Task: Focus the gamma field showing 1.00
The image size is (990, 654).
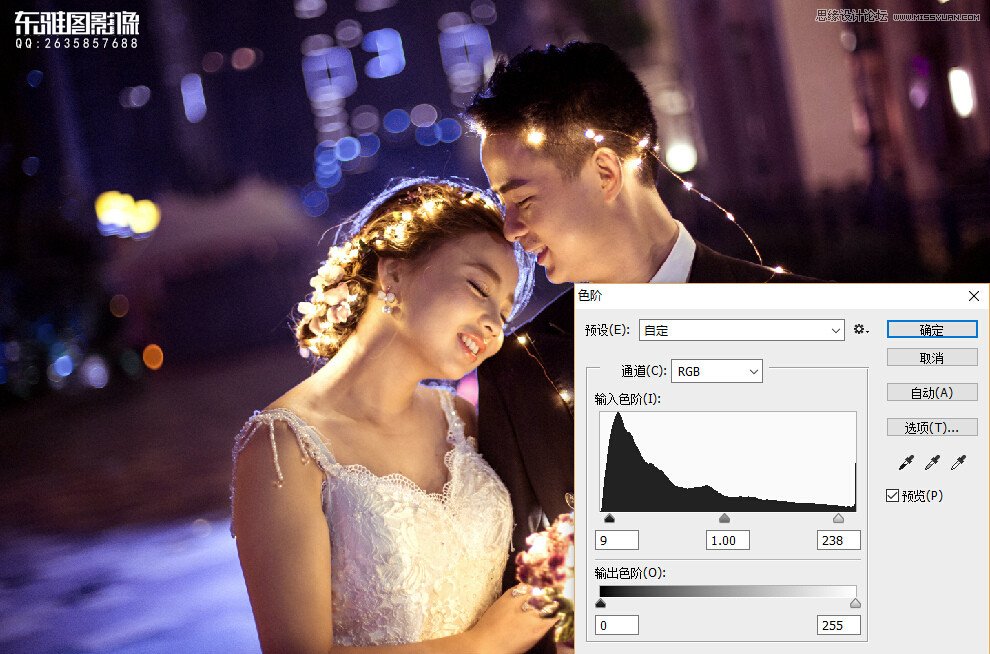Action: point(727,540)
